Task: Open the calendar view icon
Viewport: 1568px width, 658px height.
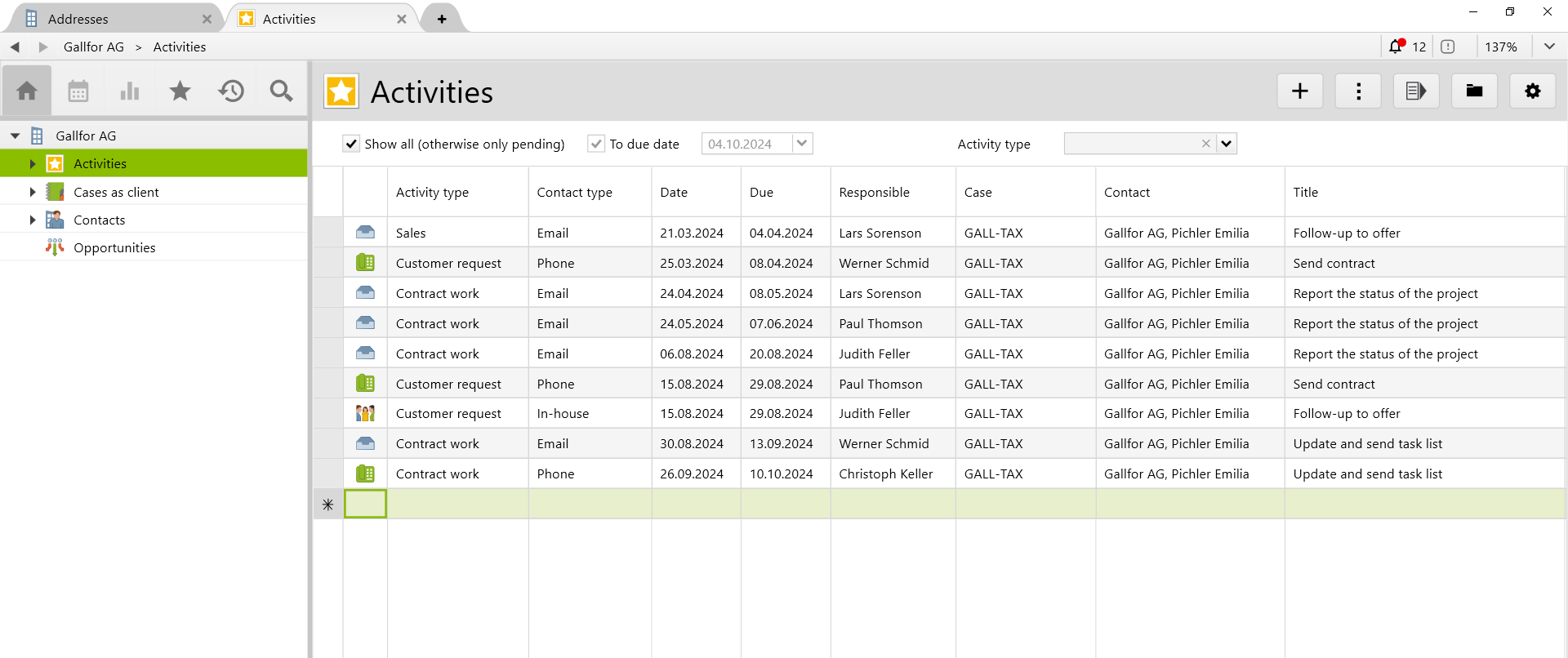Action: point(78,91)
